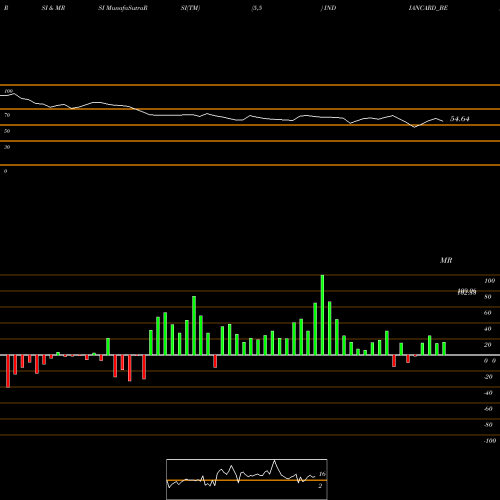Click the header text SI(TM)
The height and width of the screenshot is (500, 500).
tap(190, 8)
